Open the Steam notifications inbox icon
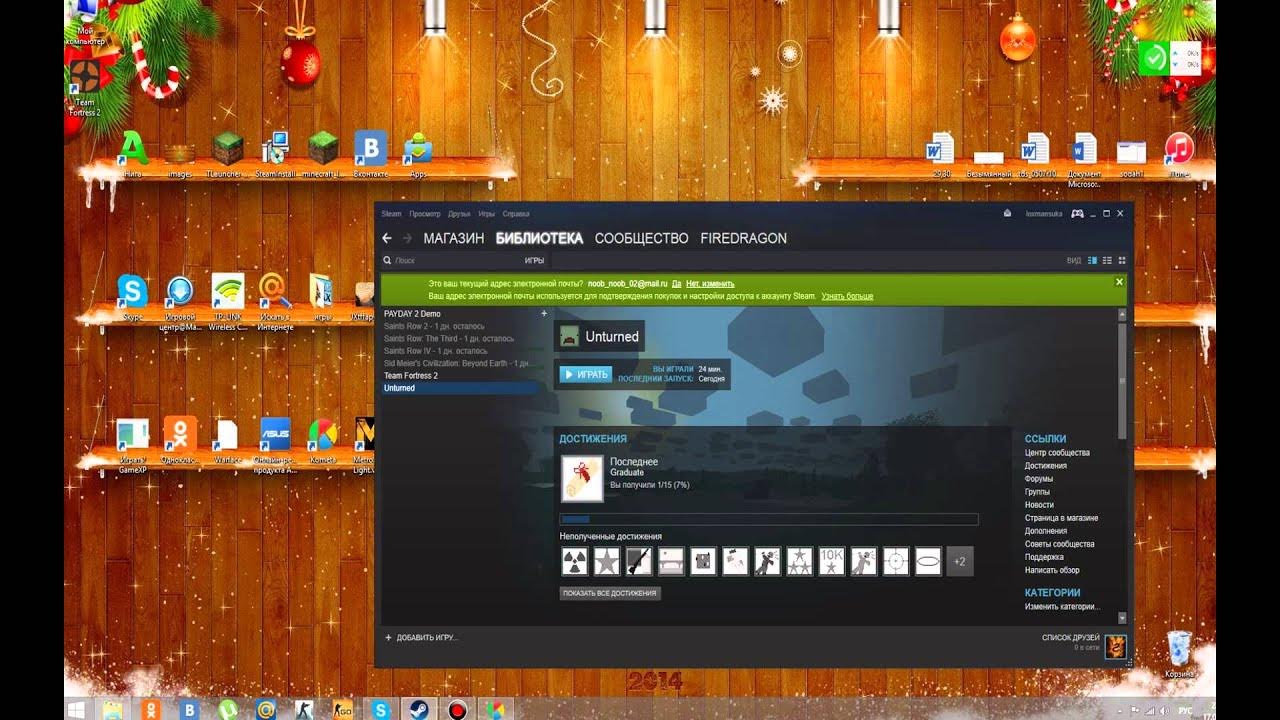Image resolution: width=1280 pixels, height=720 pixels. pos(1007,213)
